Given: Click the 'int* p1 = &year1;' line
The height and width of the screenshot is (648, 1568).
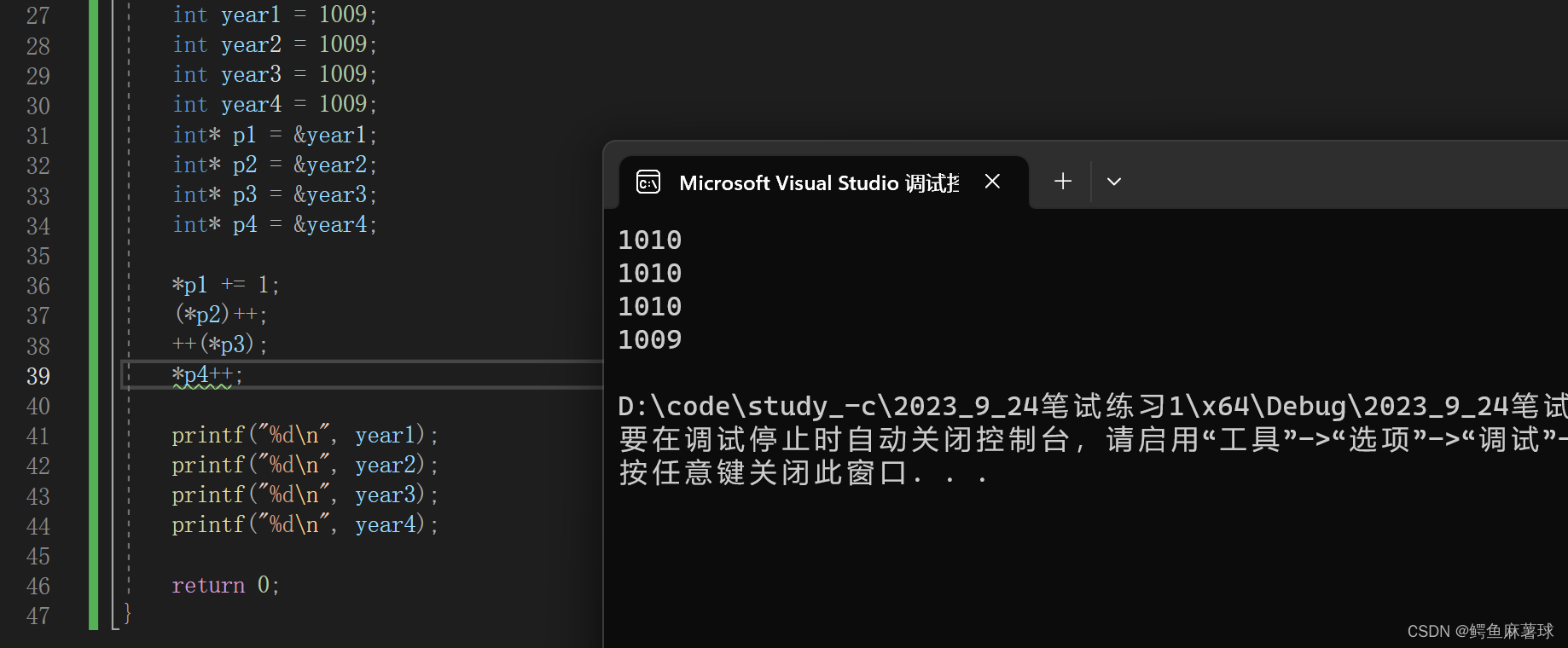Looking at the screenshot, I should [275, 135].
